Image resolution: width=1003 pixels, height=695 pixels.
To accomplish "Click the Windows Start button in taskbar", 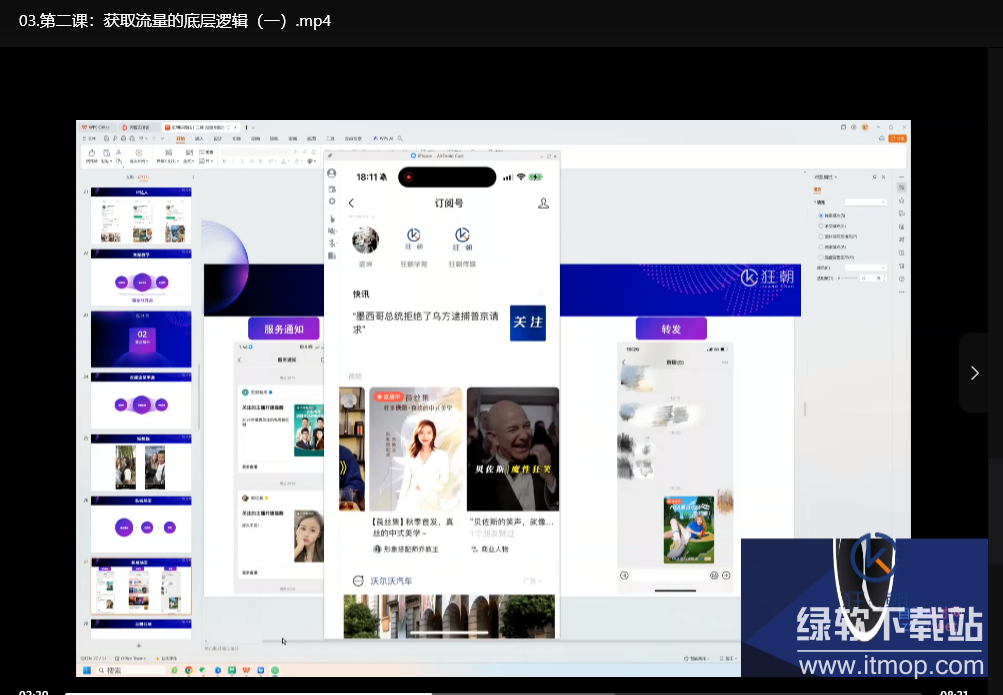I will pyautogui.click(x=87, y=670).
